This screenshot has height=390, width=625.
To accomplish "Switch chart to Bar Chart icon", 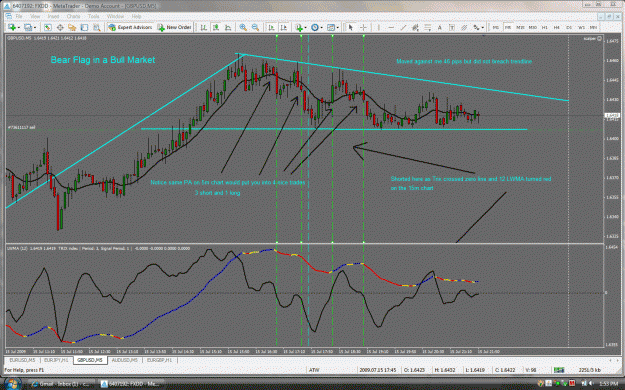I will click(203, 27).
